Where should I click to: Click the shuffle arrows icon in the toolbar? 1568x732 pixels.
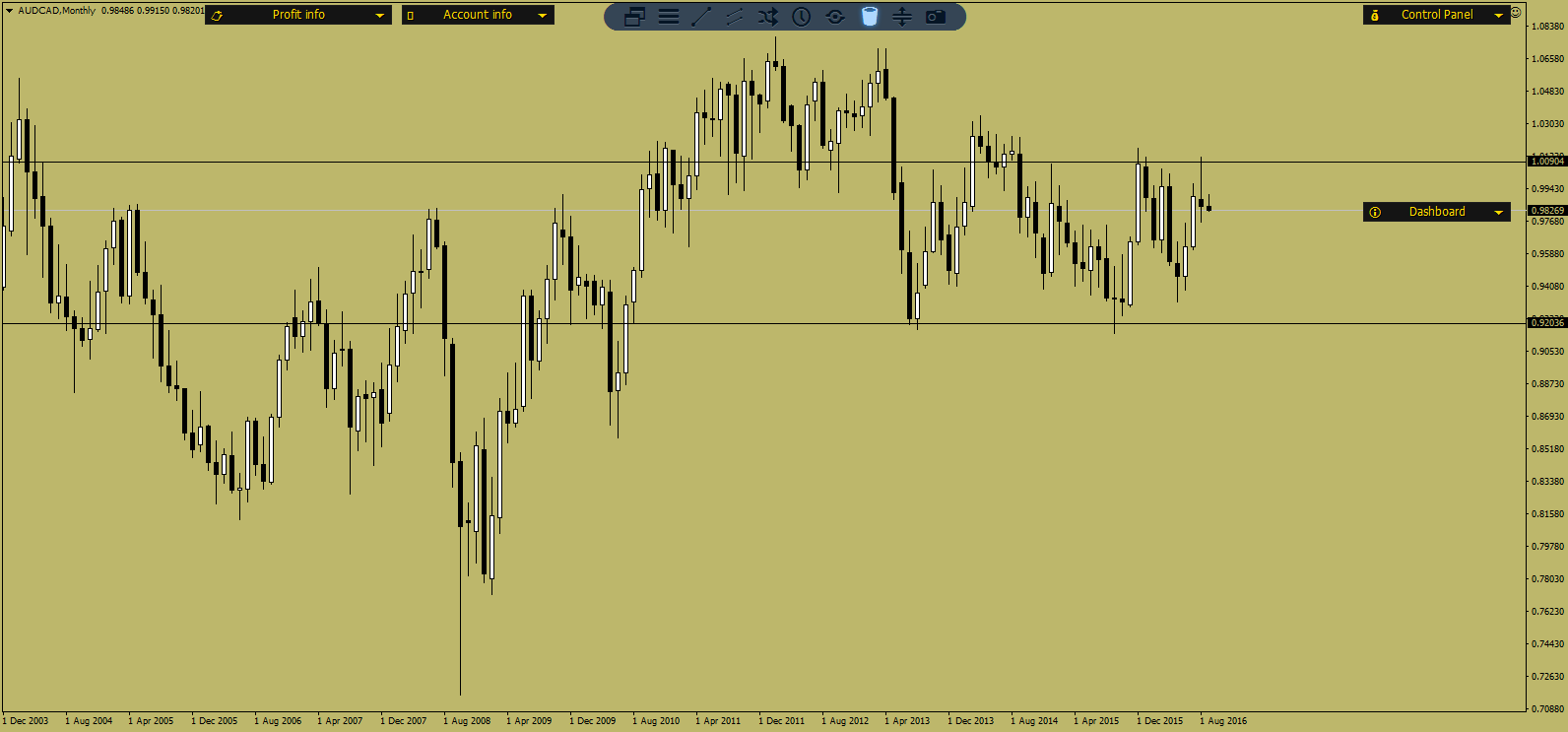point(768,17)
